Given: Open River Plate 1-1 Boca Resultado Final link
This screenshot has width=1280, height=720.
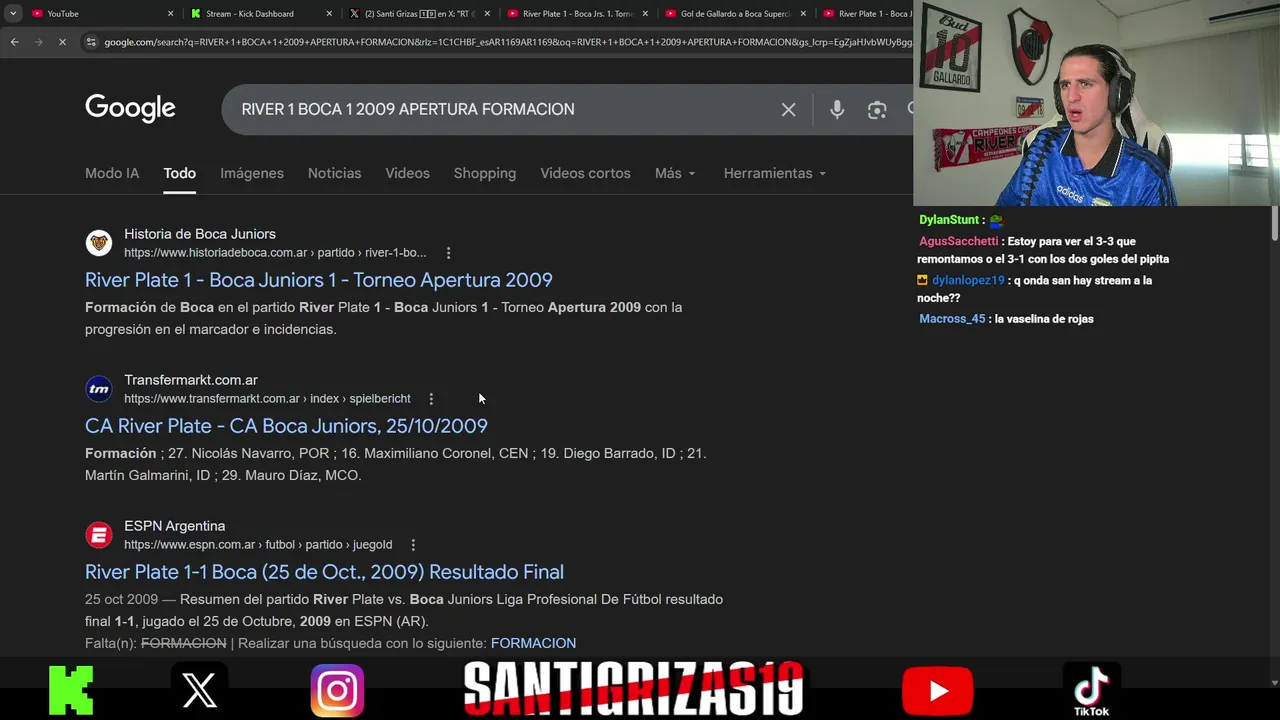Looking at the screenshot, I should [324, 572].
